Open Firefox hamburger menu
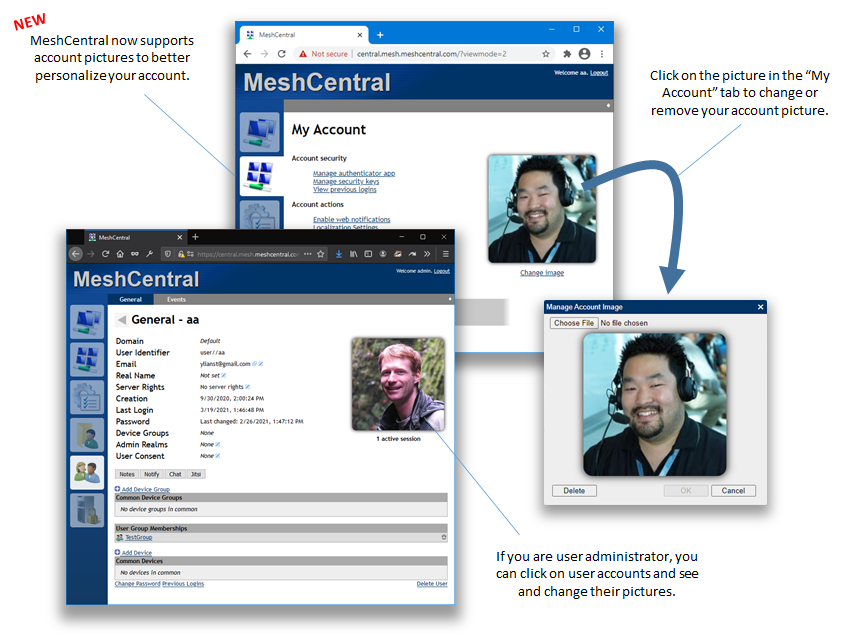Screen dimensions: 843x639 point(446,254)
